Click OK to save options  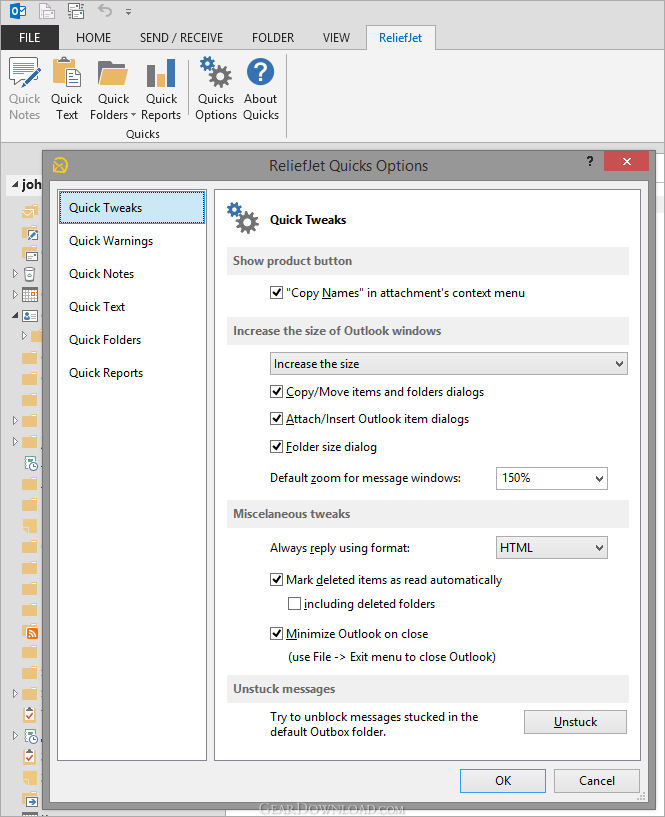click(x=503, y=781)
